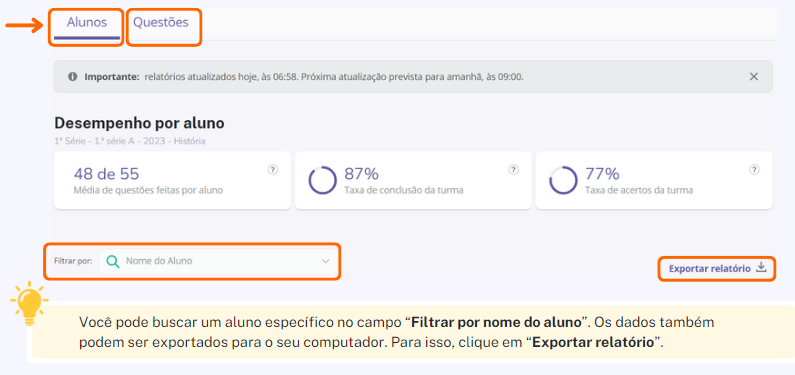This screenshot has width=795, height=375.
Task: Click the info icon beside Importante
Action: click(73, 77)
